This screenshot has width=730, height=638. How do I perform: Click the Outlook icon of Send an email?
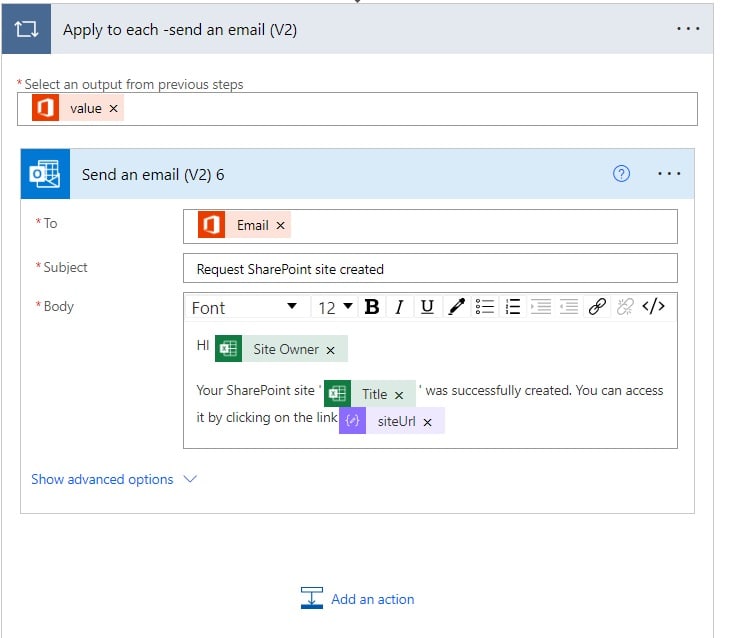[45, 174]
